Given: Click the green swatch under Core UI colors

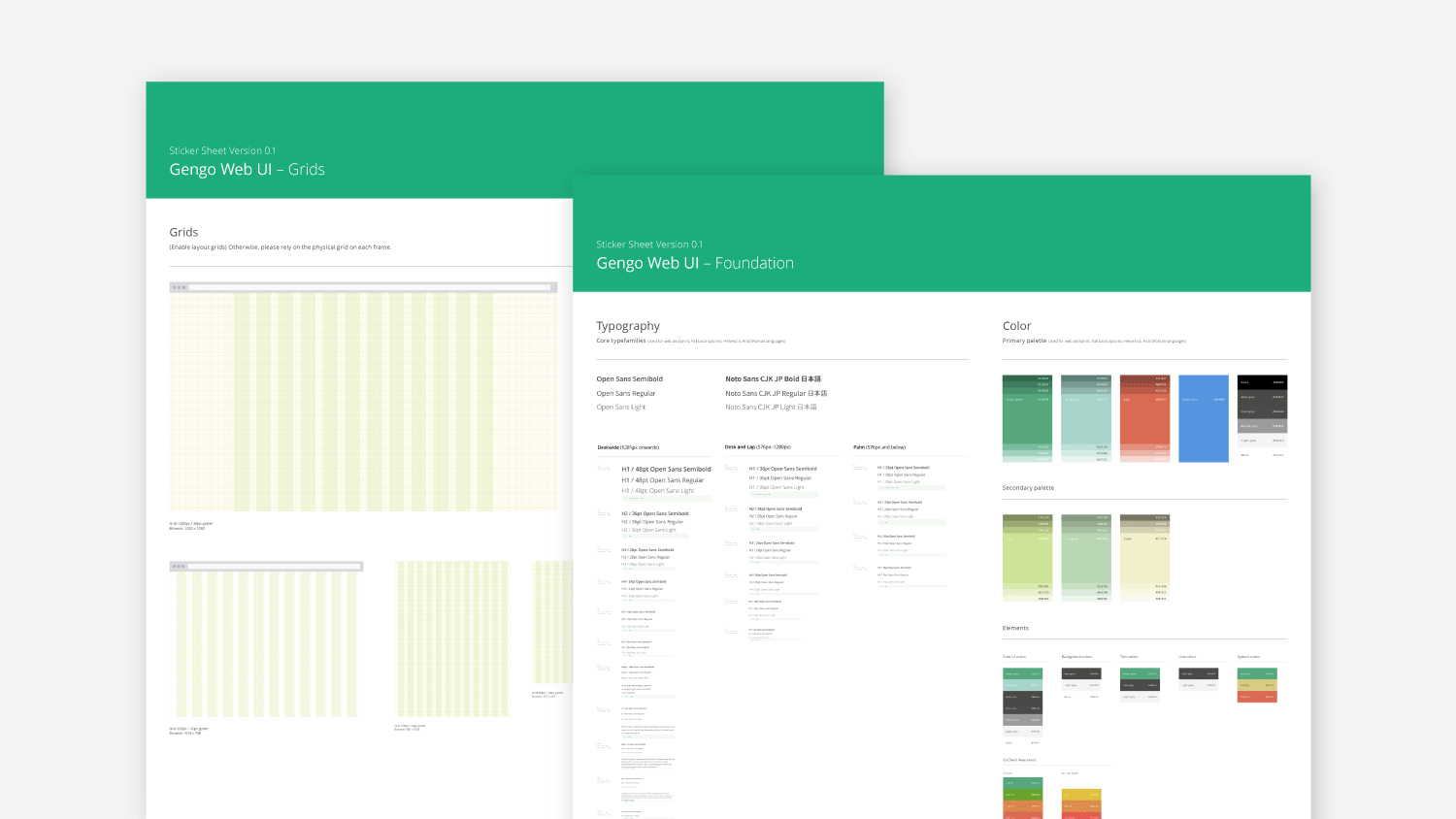Looking at the screenshot, I should (1022, 673).
